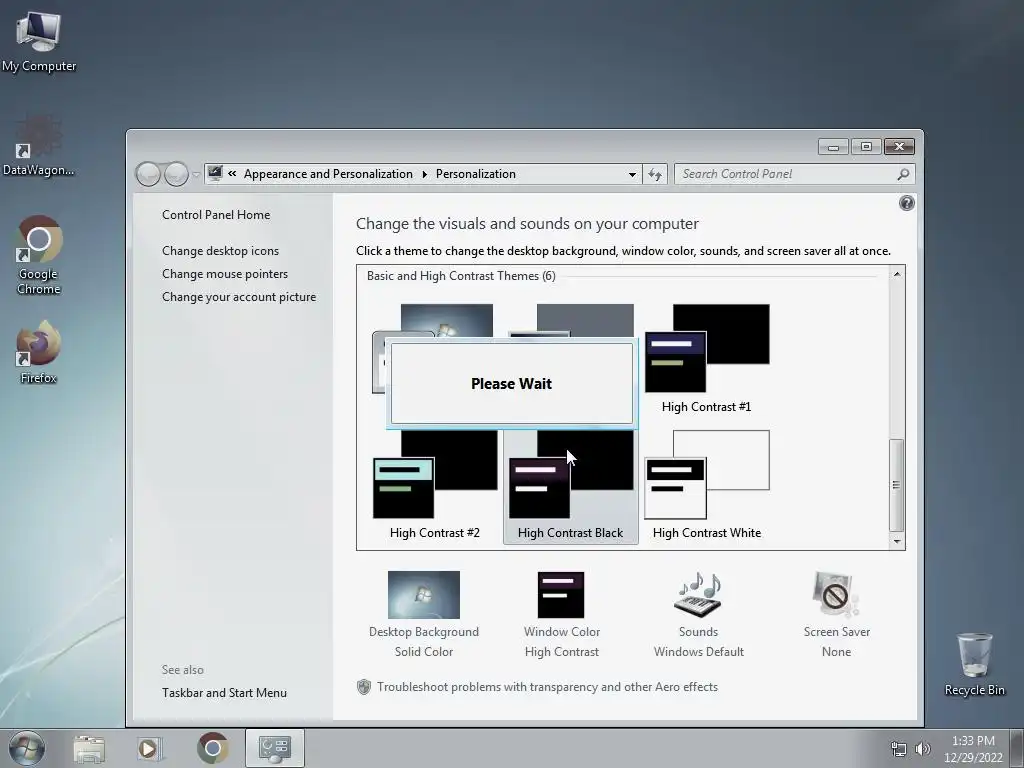Select High Contrast Black theme

point(571,487)
